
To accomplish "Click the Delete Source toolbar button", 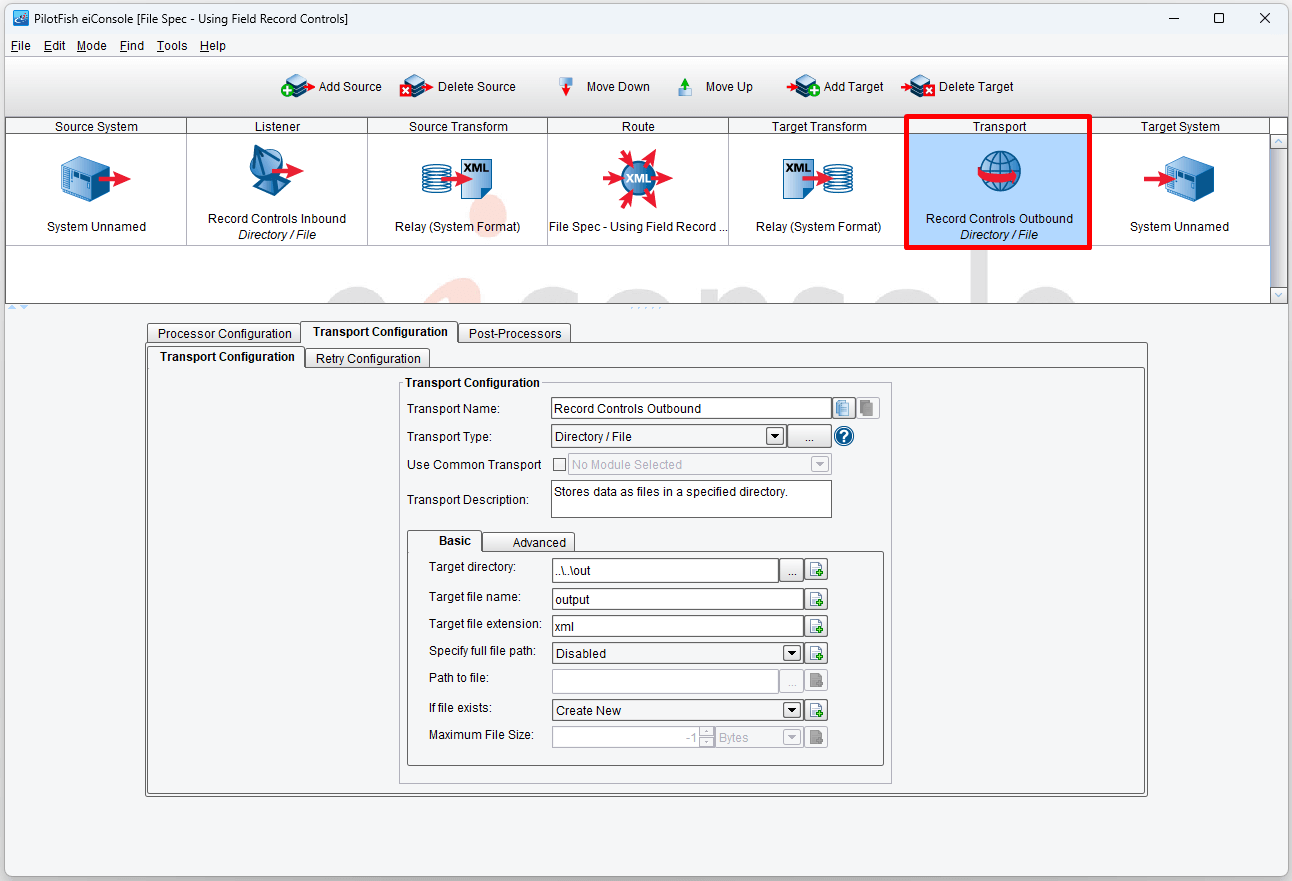I will click(457, 87).
